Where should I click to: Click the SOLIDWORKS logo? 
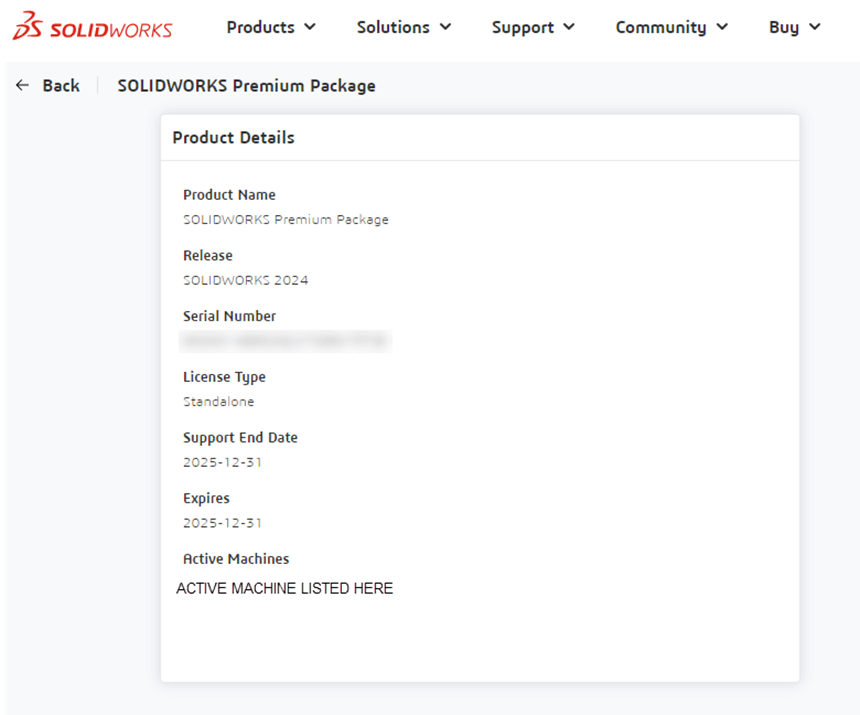point(92,28)
